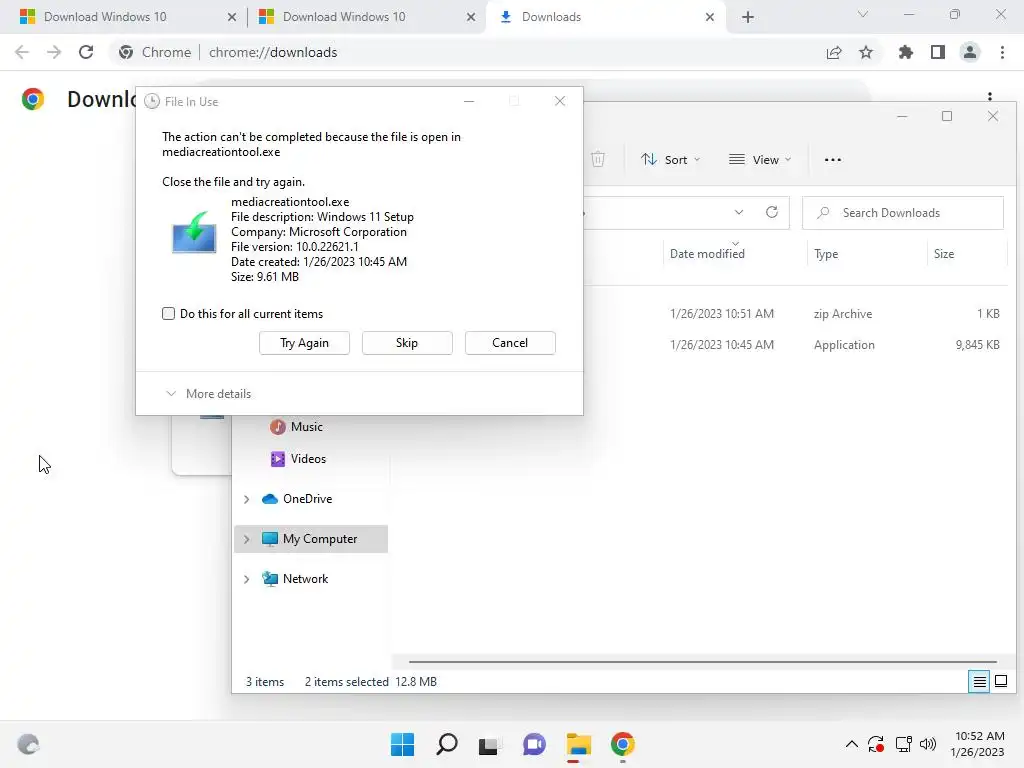Image resolution: width=1024 pixels, height=768 pixels.
Task: Expand the My Computer tree node
Action: pyautogui.click(x=246, y=539)
